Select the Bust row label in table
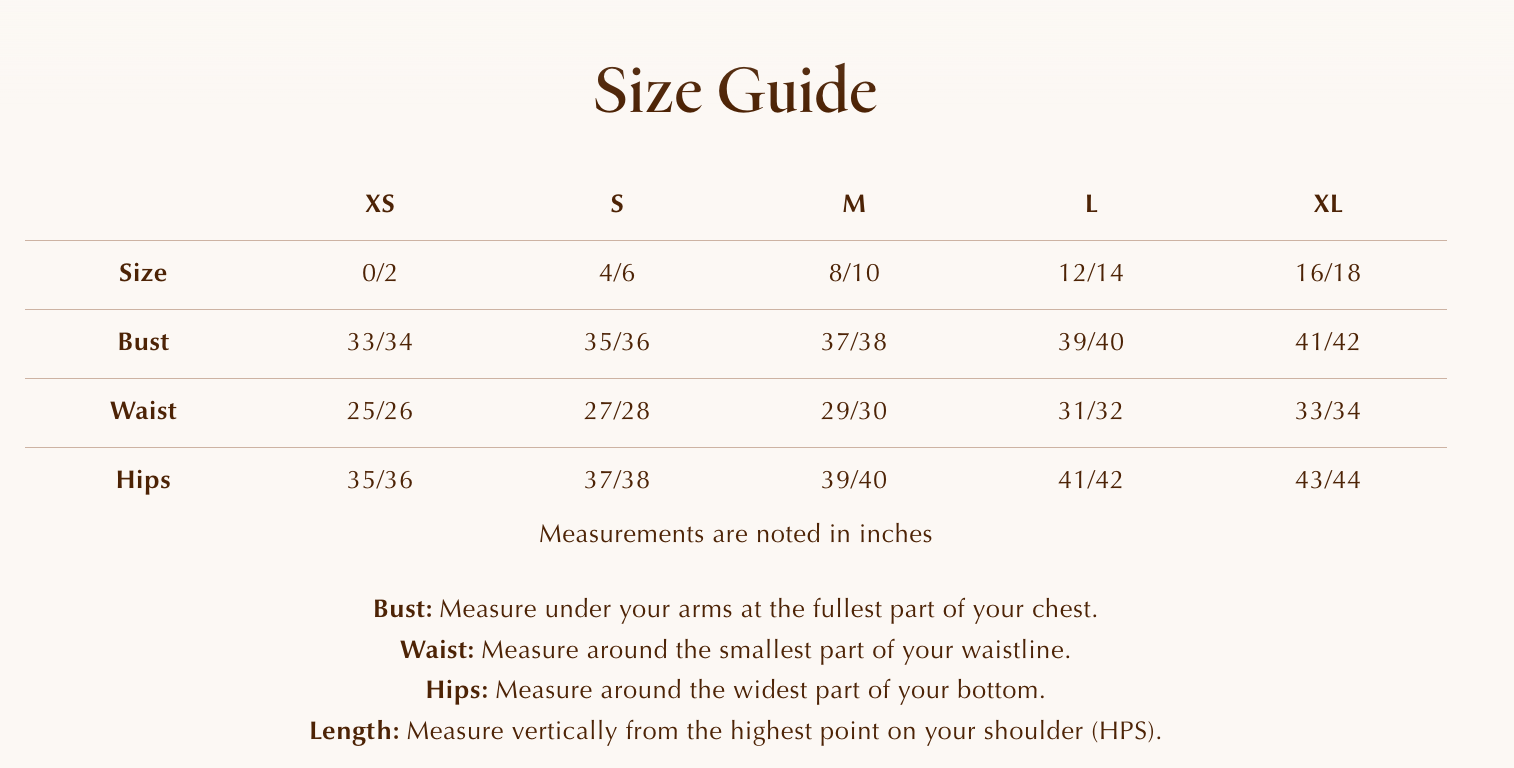The height and width of the screenshot is (768, 1514). [x=143, y=342]
